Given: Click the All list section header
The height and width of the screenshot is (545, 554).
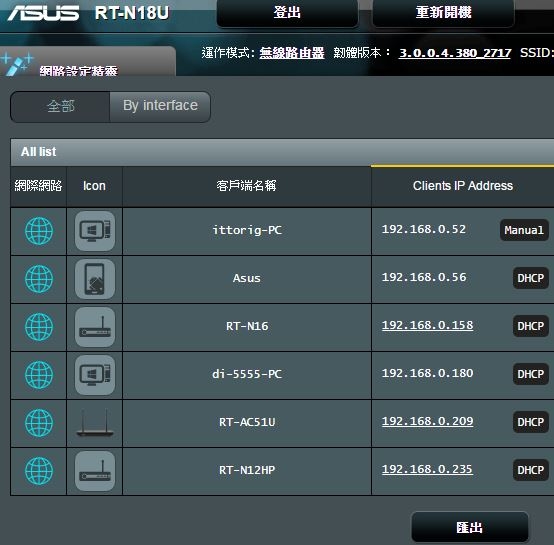Looking at the screenshot, I should click(x=282, y=152).
